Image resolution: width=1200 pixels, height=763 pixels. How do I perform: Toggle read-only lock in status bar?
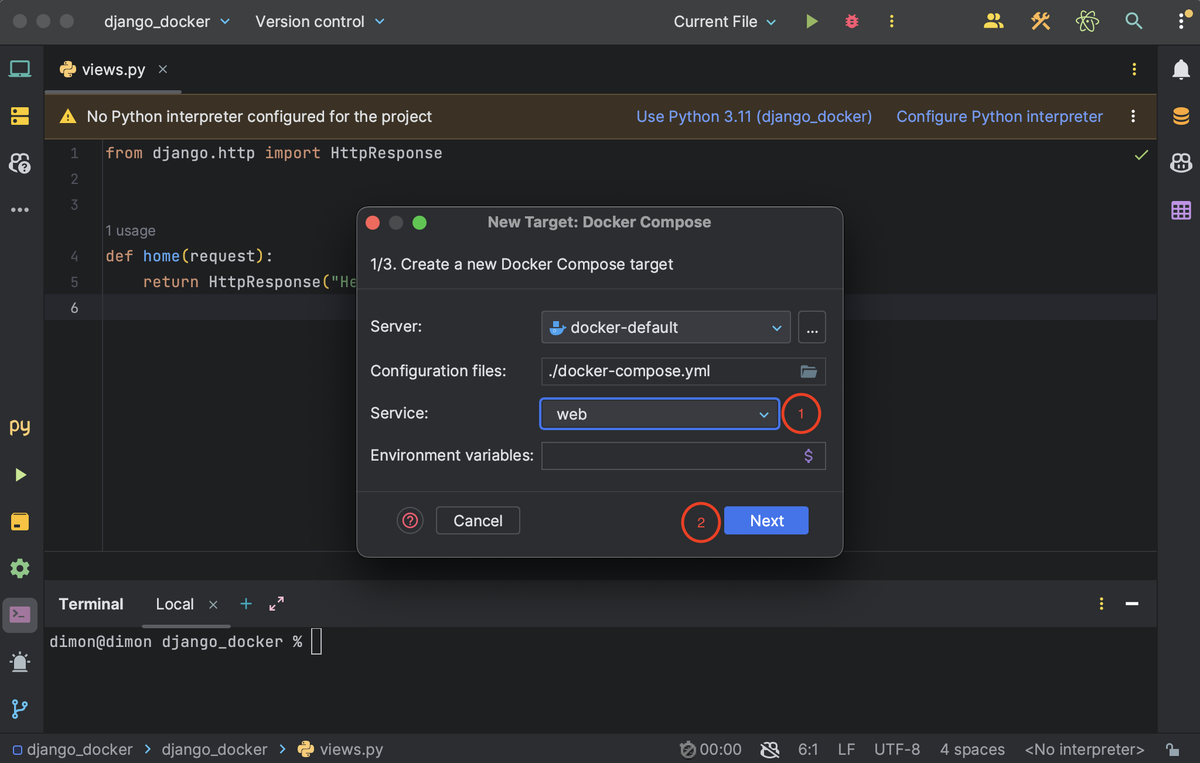click(1172, 749)
